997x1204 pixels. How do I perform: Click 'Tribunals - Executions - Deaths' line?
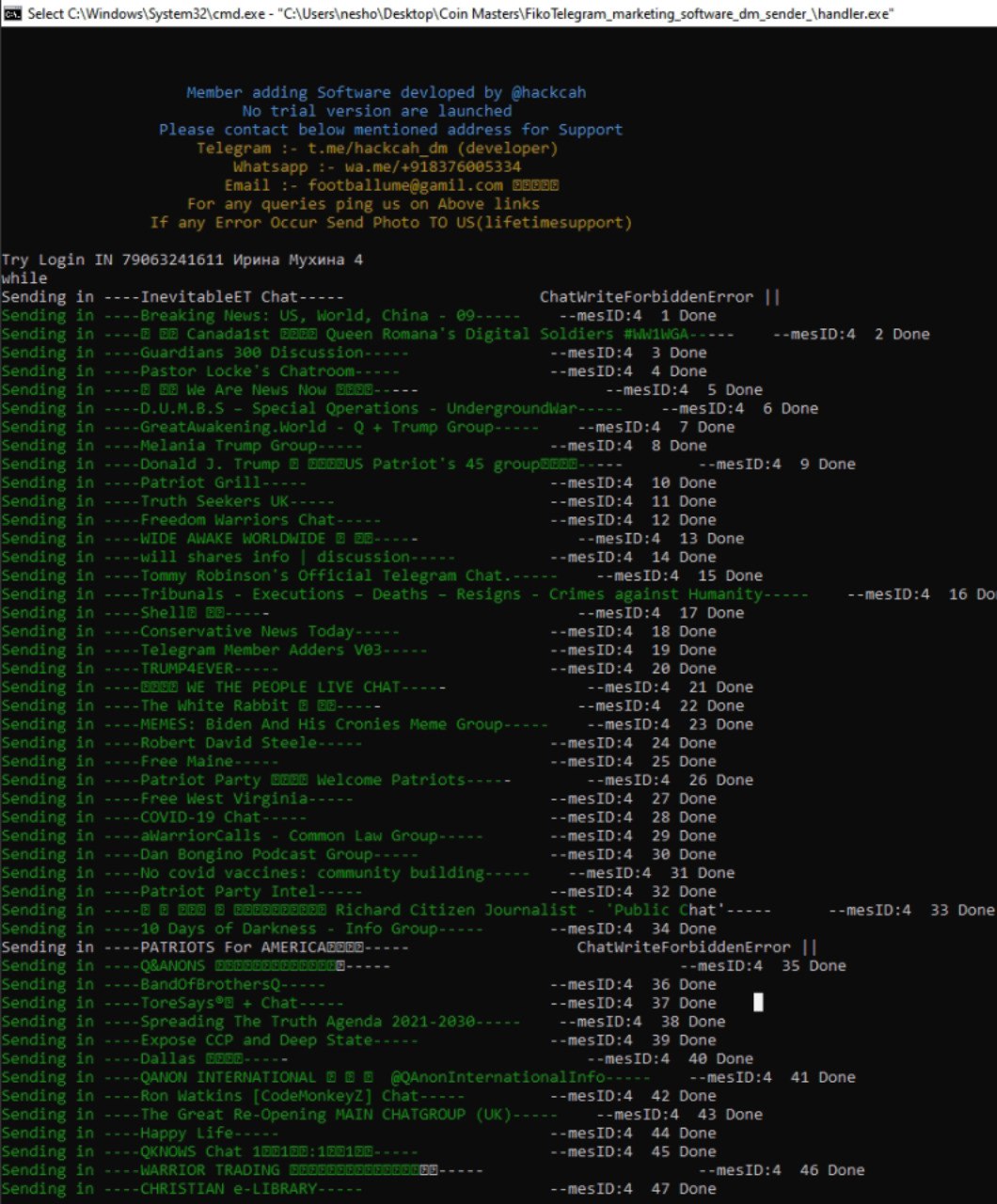click(x=498, y=594)
